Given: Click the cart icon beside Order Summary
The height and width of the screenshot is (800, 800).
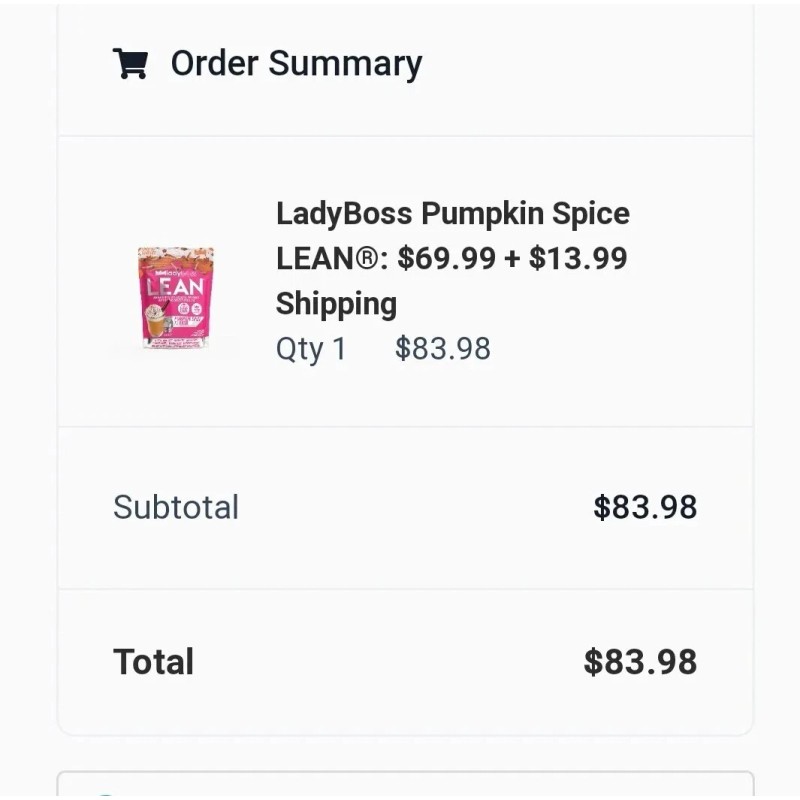Looking at the screenshot, I should pyautogui.click(x=131, y=62).
